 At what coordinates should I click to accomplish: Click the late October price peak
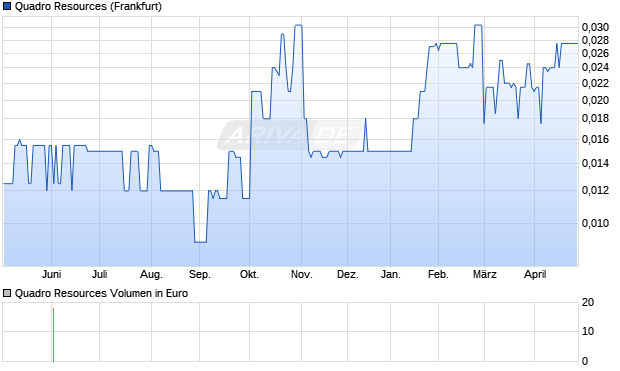(x=299, y=25)
